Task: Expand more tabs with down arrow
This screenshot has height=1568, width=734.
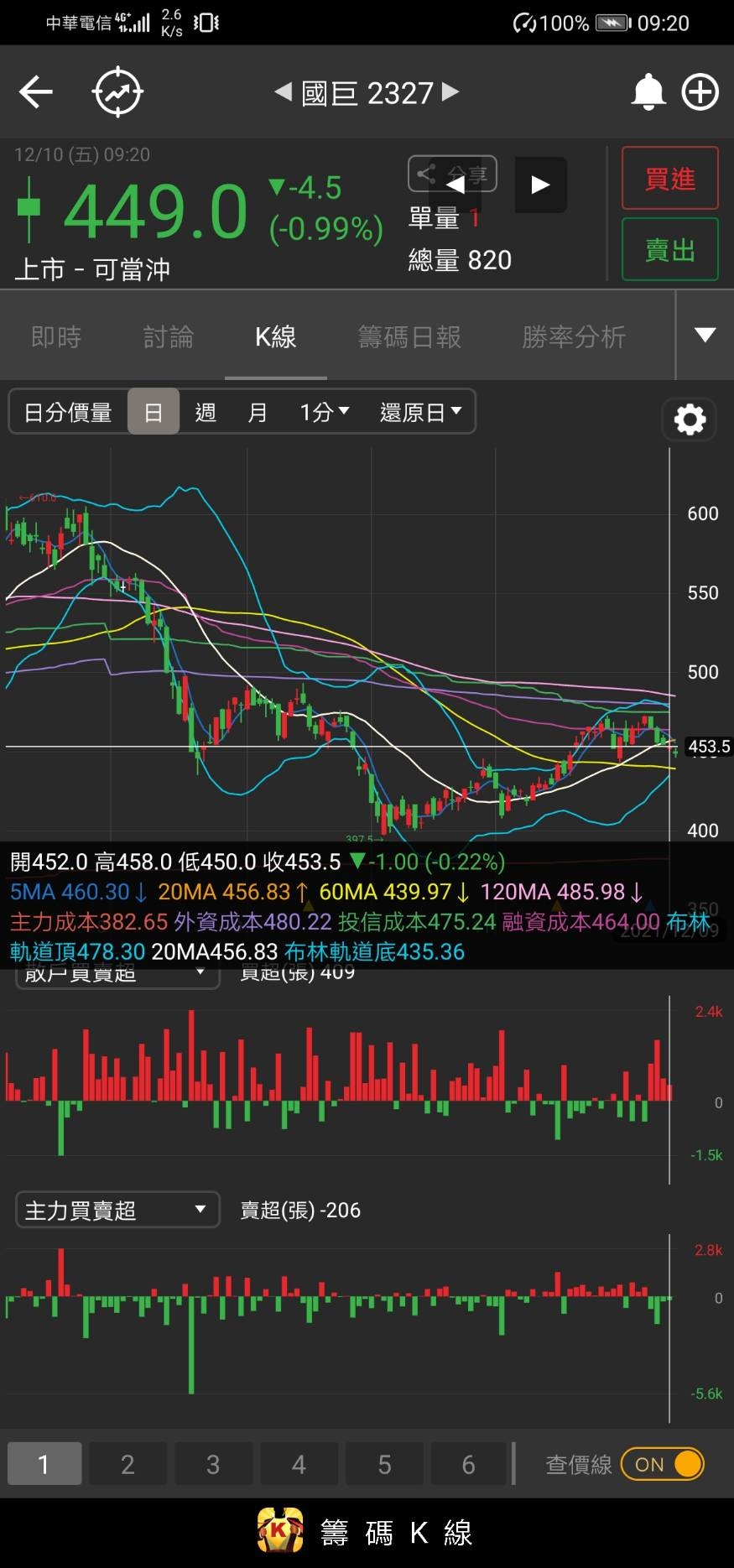Action: pyautogui.click(x=705, y=336)
